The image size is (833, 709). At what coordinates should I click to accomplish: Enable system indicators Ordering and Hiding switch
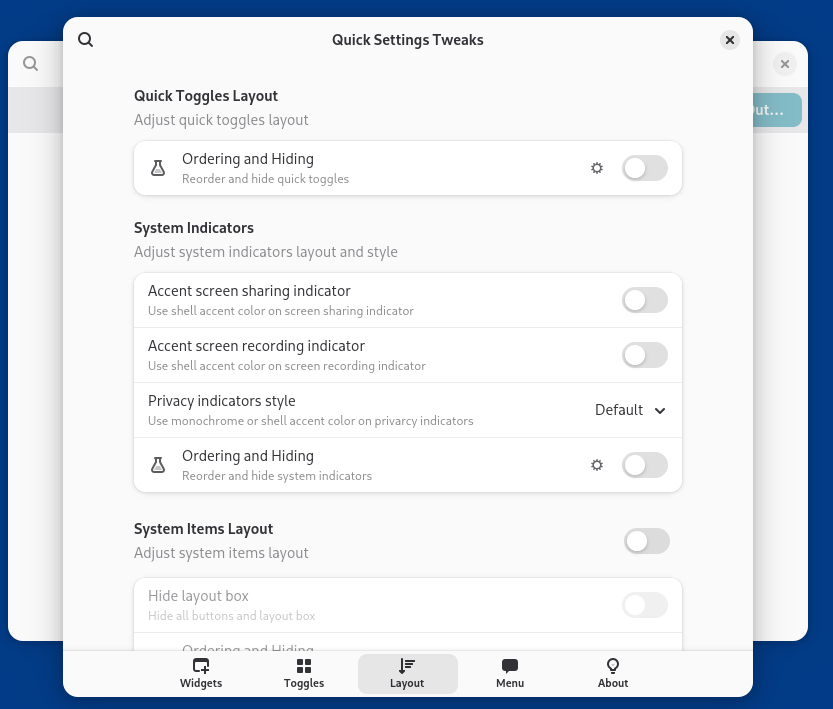pyautogui.click(x=645, y=465)
